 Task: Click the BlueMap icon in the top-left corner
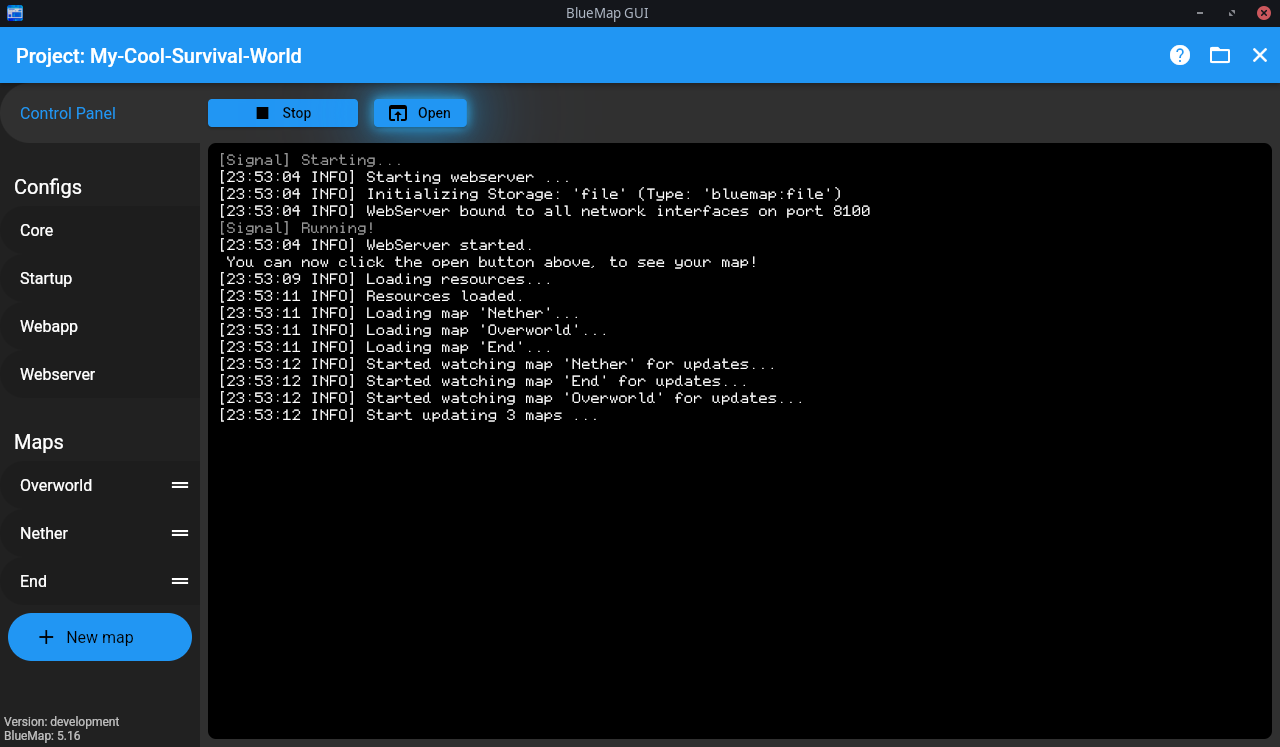click(13, 13)
